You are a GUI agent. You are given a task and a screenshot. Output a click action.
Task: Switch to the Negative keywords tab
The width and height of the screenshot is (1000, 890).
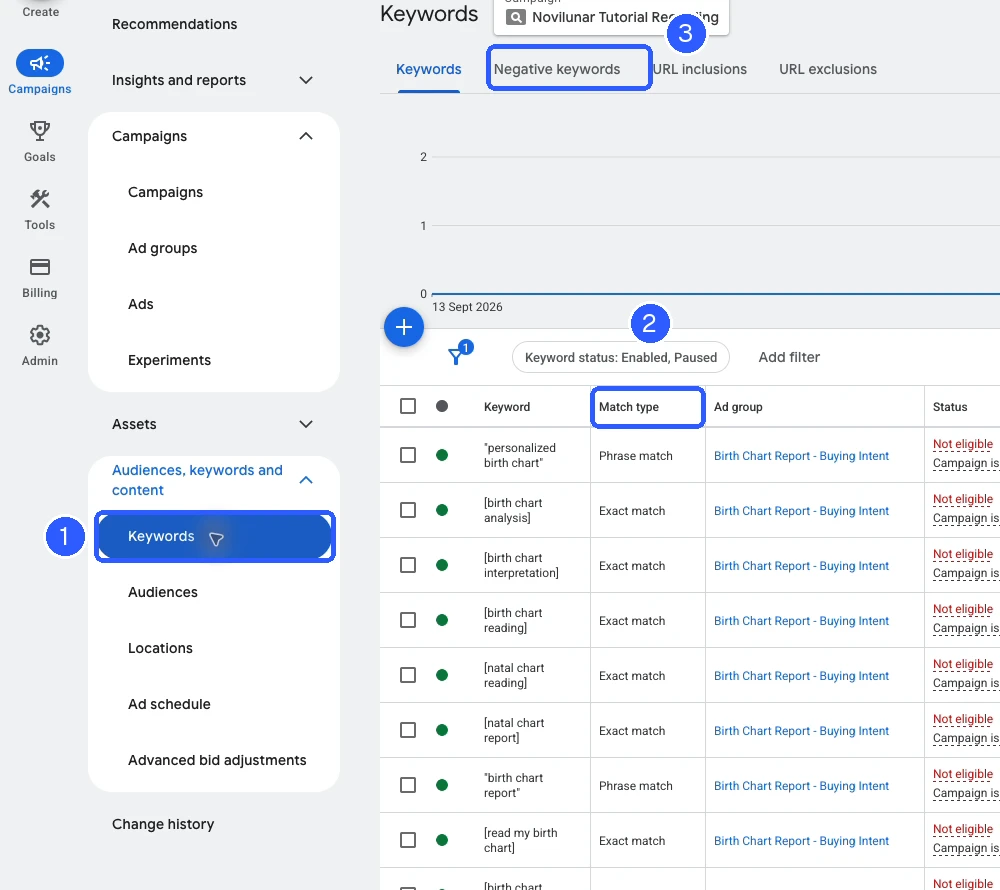click(x=557, y=69)
